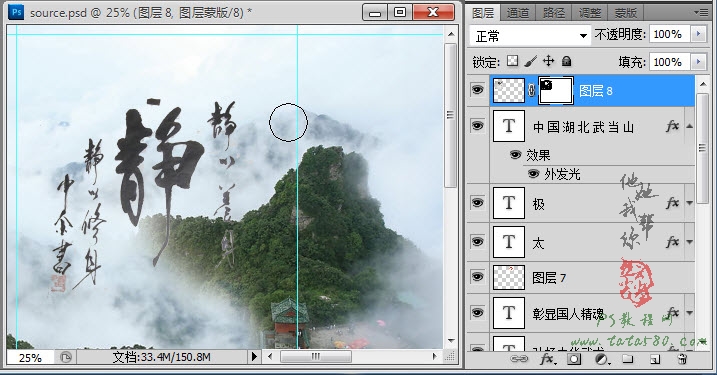Click the fx badge on 太 layer

tap(672, 241)
